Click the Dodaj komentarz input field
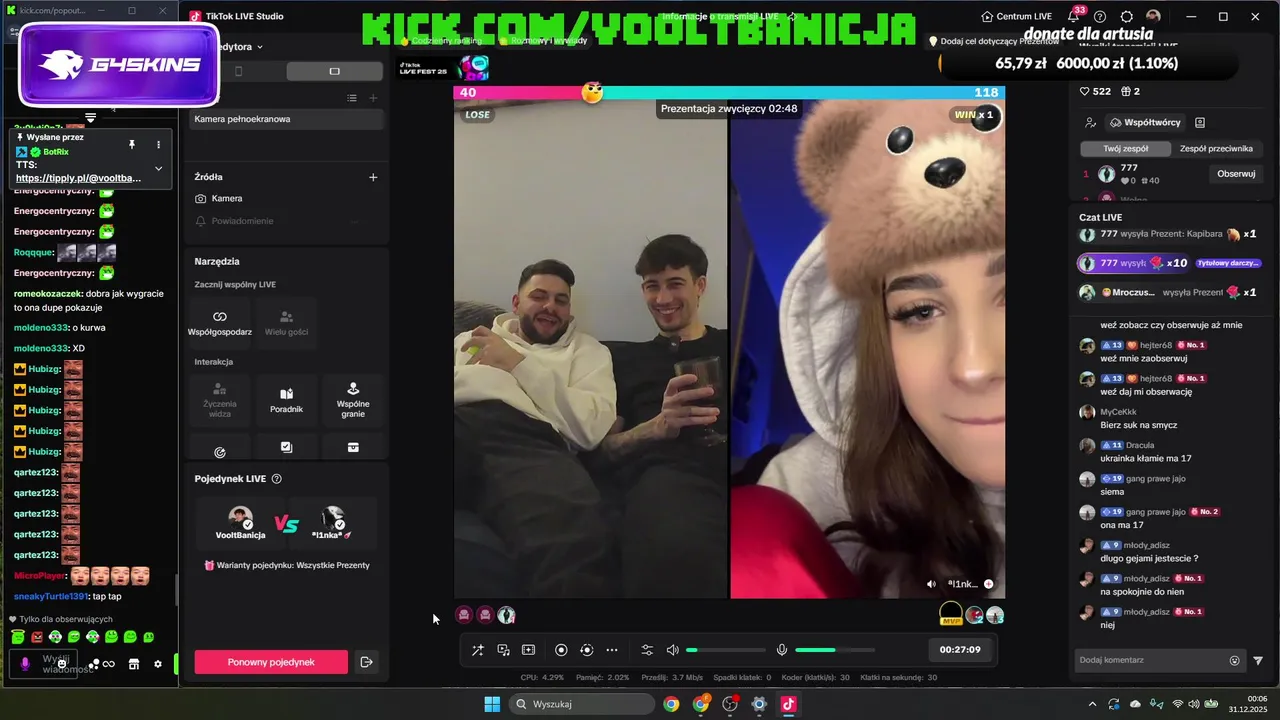1280x720 pixels. [x=1150, y=660]
